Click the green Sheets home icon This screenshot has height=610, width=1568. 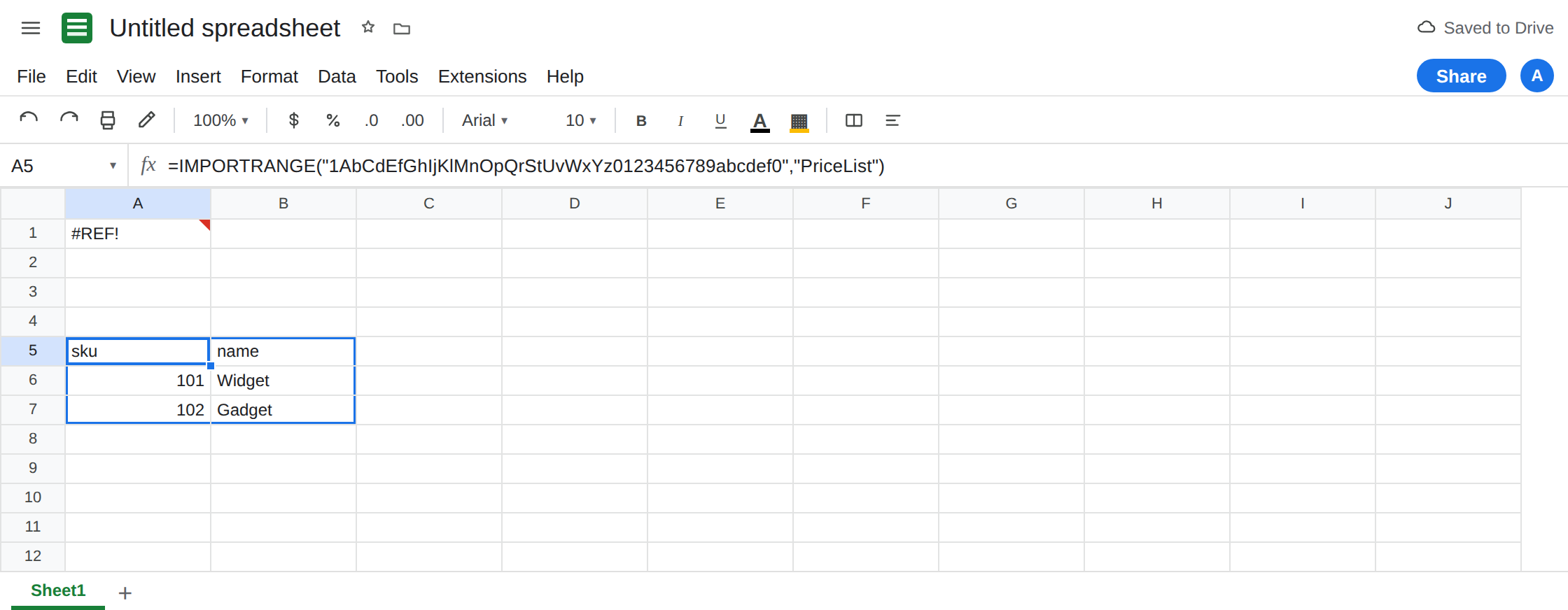tap(77, 28)
